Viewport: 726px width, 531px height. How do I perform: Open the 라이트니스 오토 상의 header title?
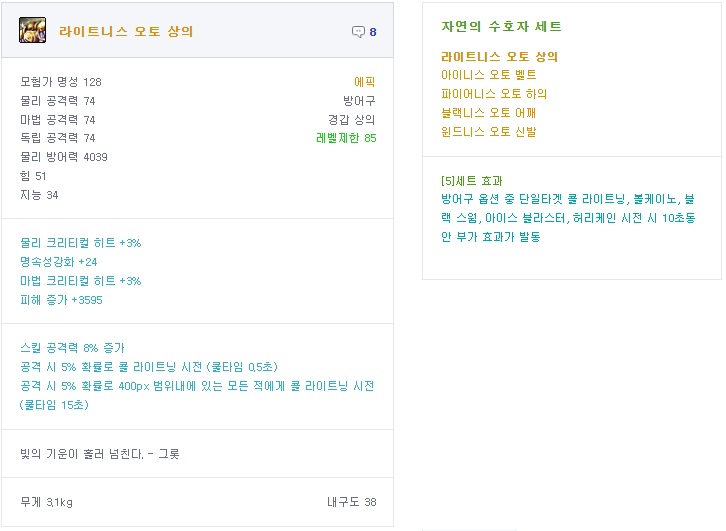[x=126, y=32]
